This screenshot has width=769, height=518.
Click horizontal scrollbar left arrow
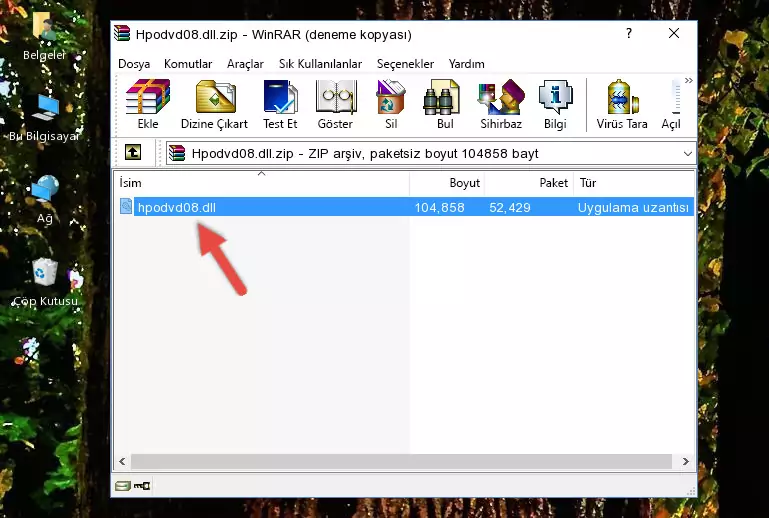click(123, 461)
